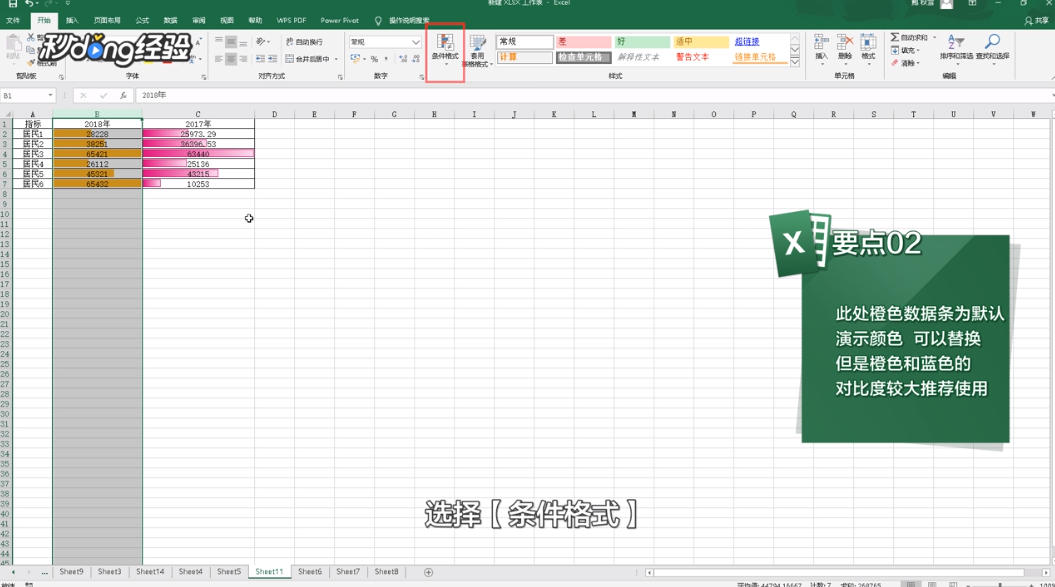The image size is (1055, 587).
Task: Click Increase Decimal icon
Action: [x=403, y=59]
